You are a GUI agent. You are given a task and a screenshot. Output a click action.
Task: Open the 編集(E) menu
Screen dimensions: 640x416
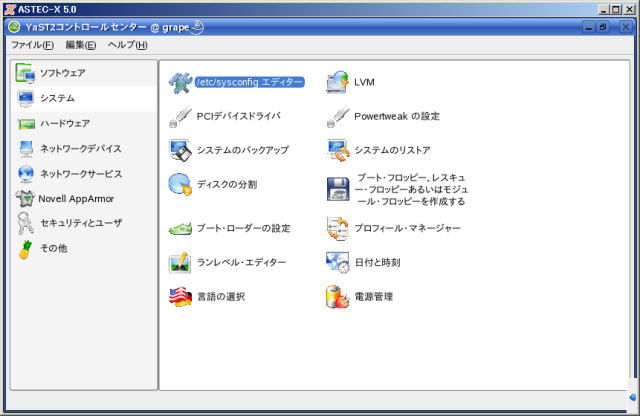[80, 45]
